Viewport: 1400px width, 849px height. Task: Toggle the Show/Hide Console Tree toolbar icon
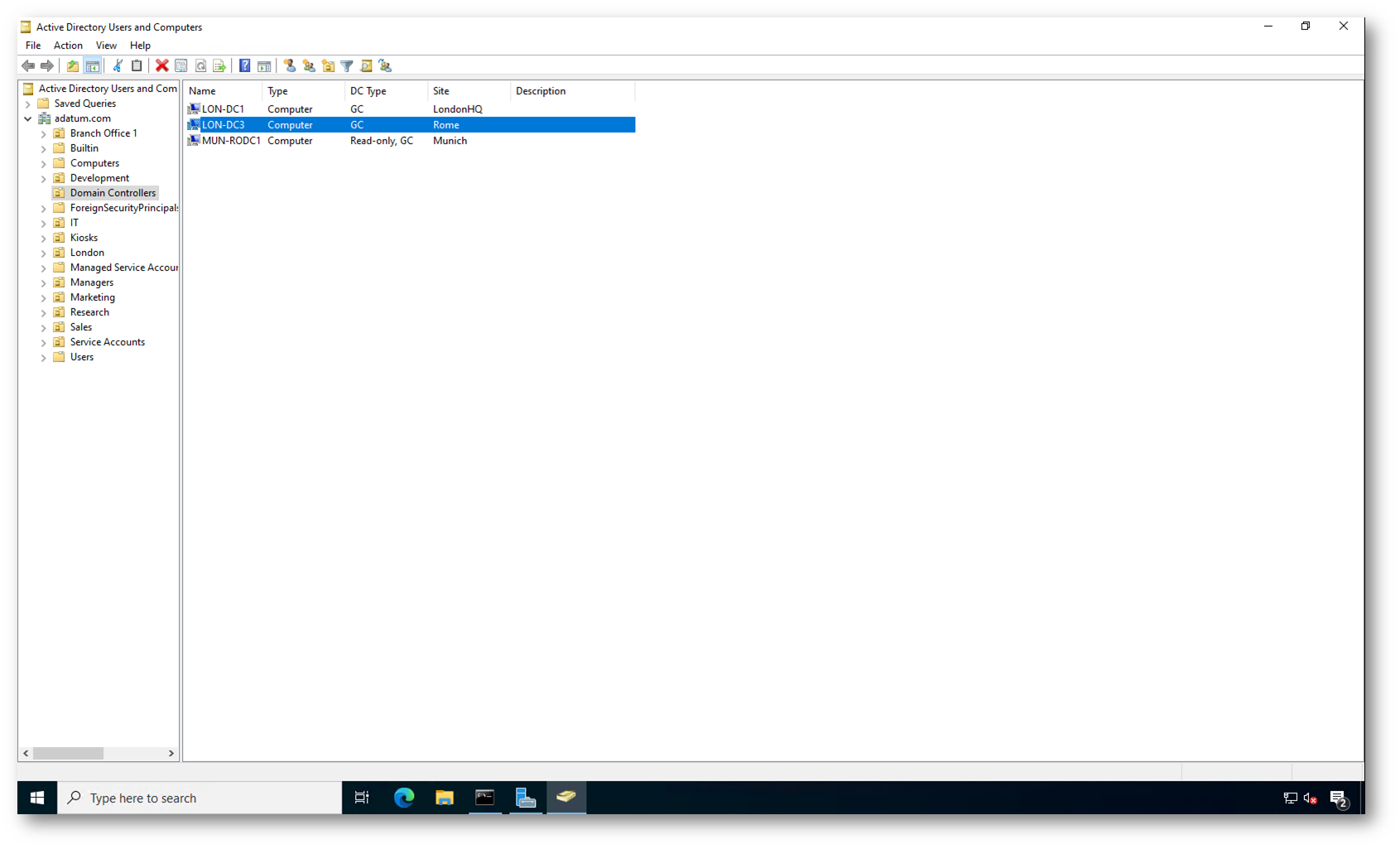pyautogui.click(x=93, y=66)
